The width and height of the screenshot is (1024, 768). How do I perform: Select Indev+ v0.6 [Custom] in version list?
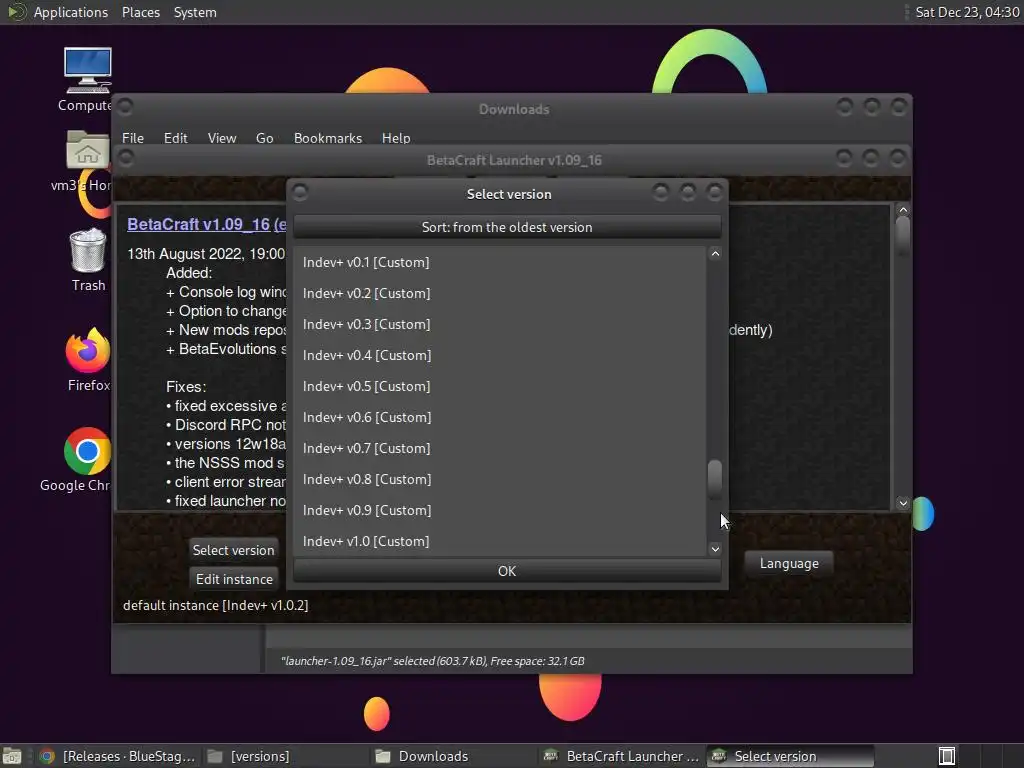500,417
